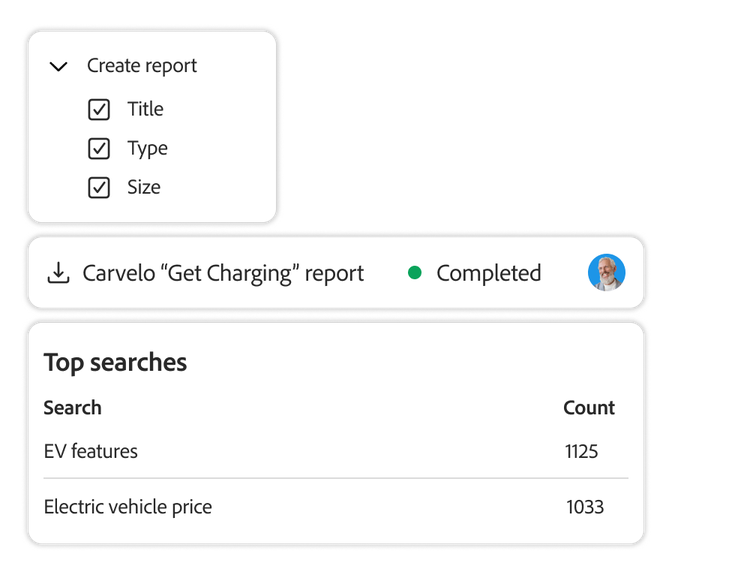Click the 1033 count value
Viewport: 750px width, 563px height.
585,507
